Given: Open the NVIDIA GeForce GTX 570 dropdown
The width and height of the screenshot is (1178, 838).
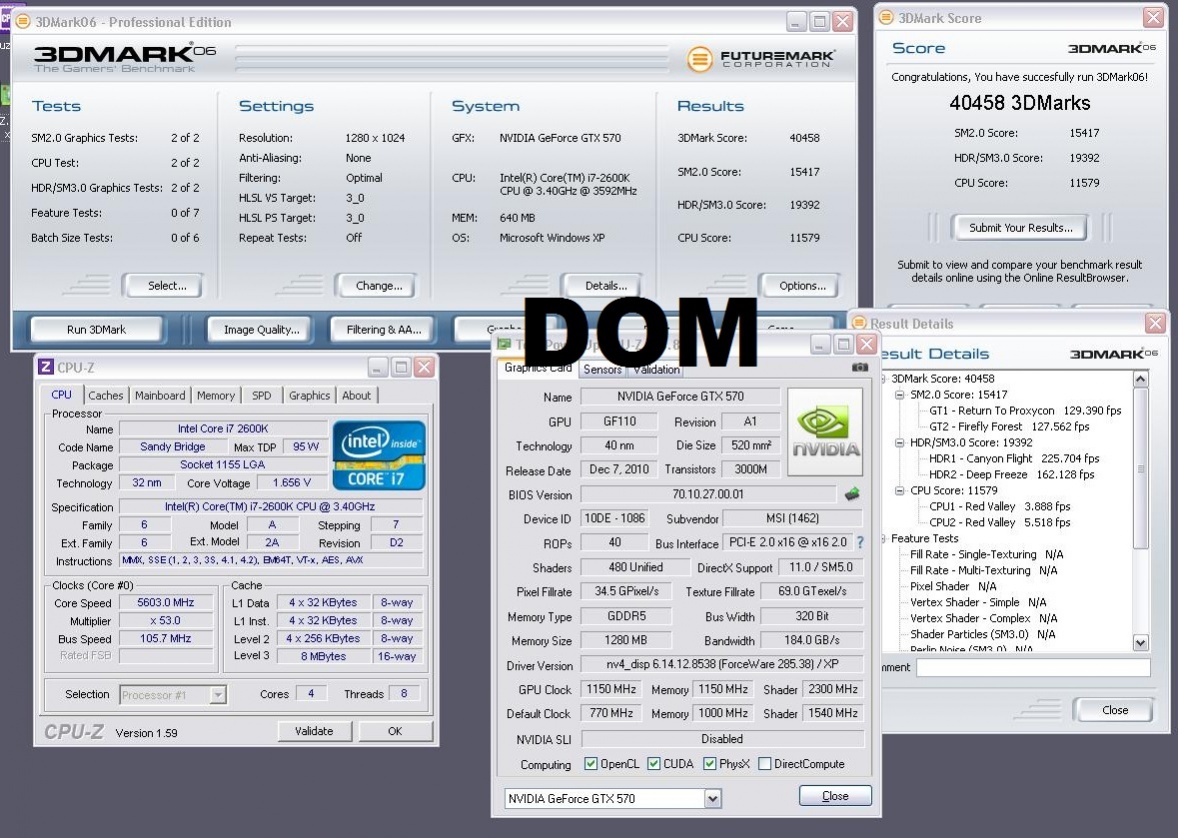Looking at the screenshot, I should [712, 798].
